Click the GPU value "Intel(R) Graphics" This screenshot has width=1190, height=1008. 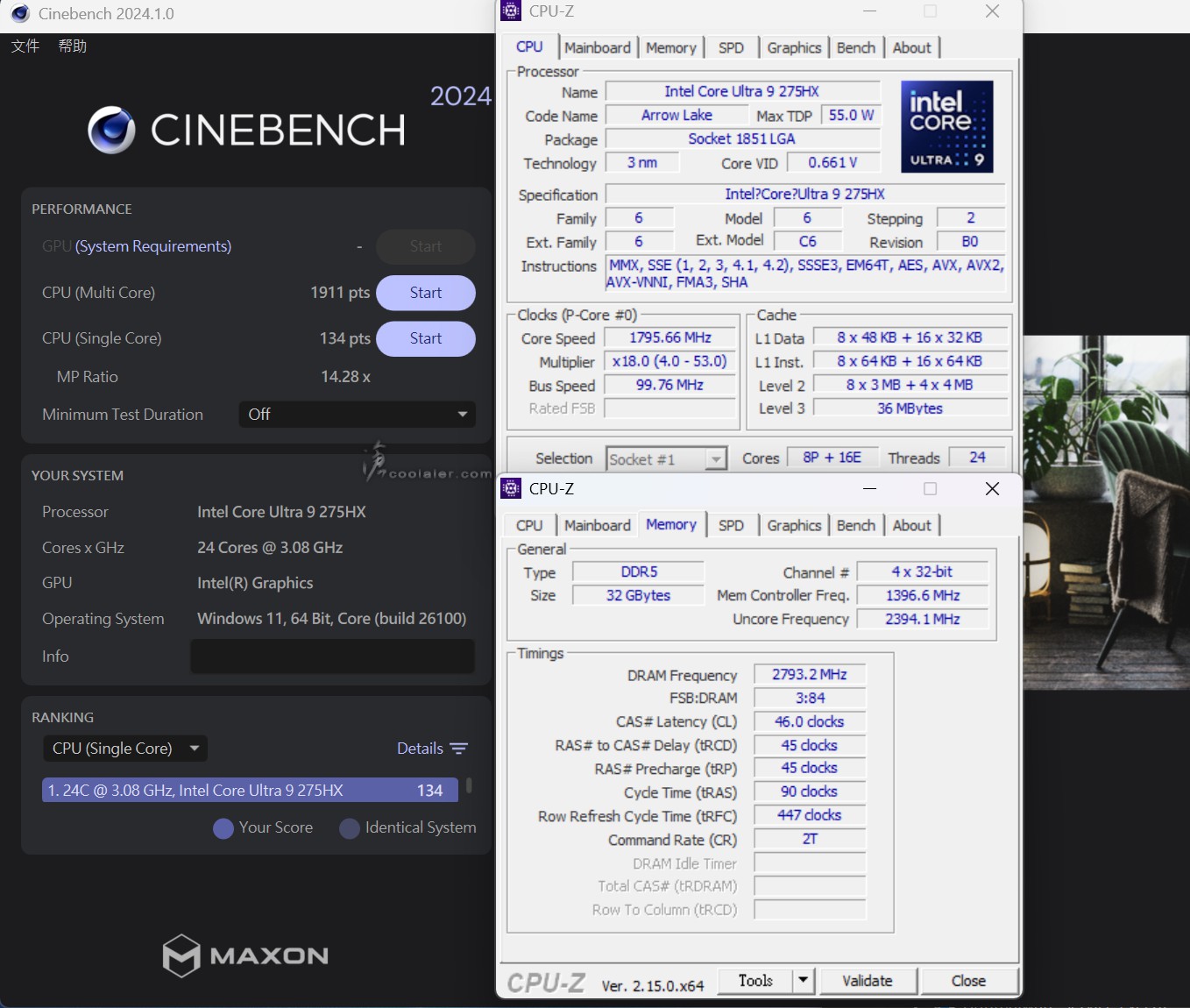[255, 583]
